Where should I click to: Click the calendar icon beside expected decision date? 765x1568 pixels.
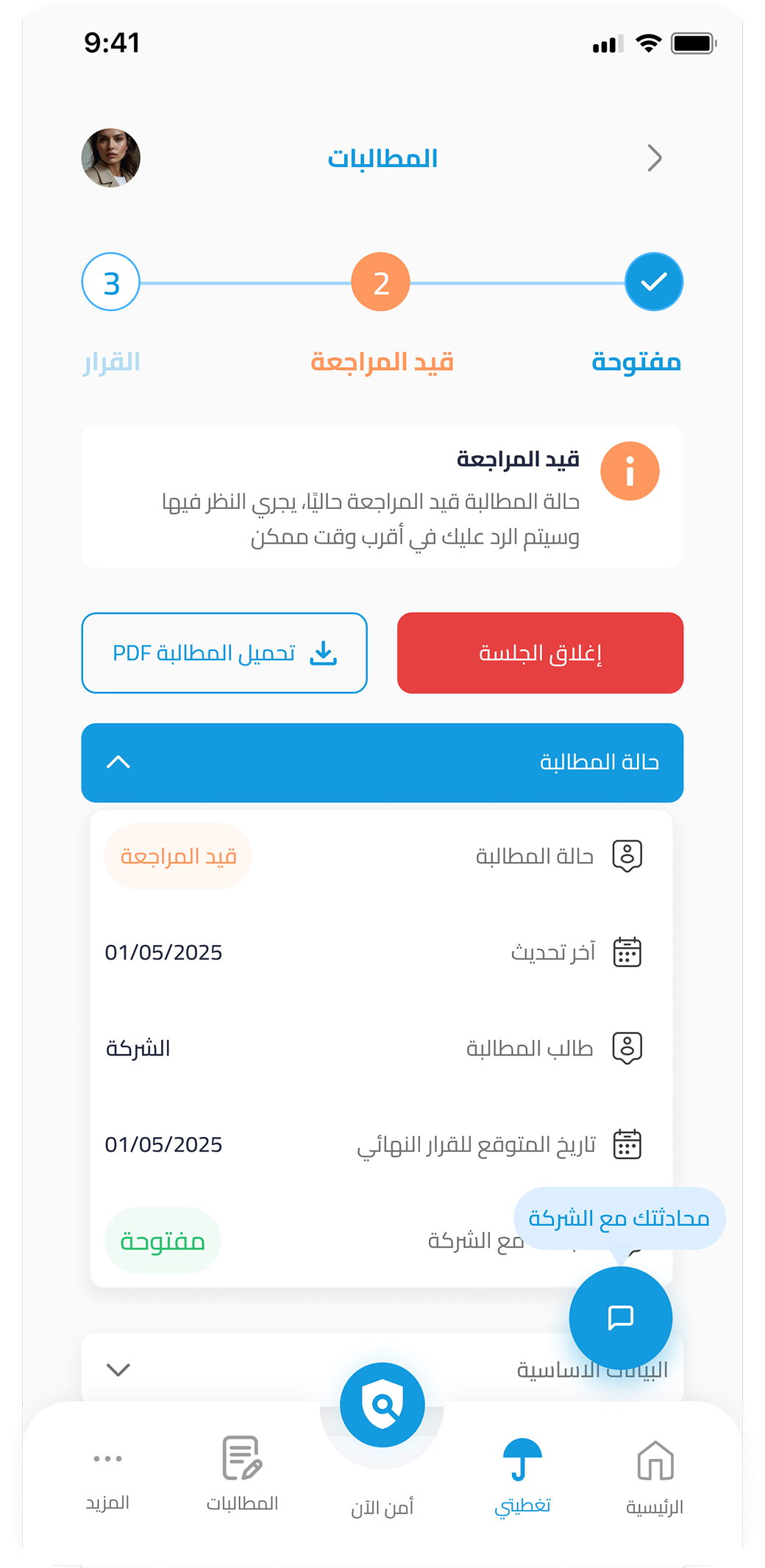pos(627,1144)
